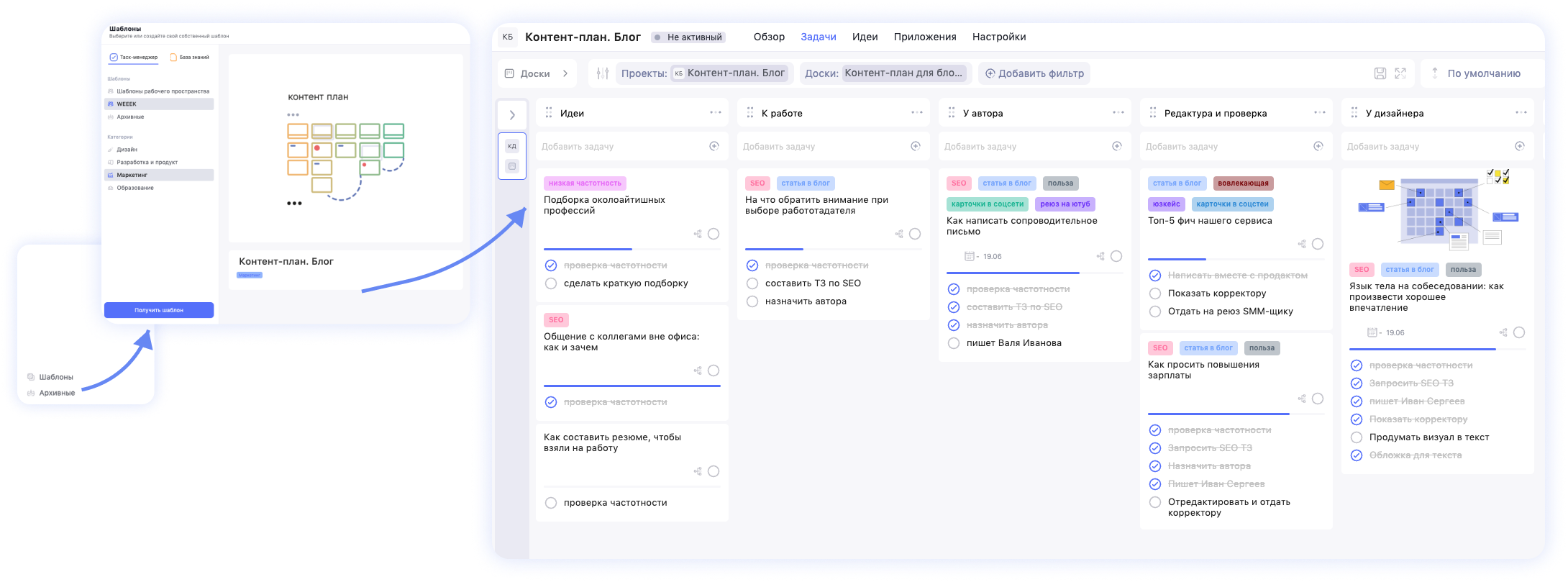Click the drag handle of Идеи column
This screenshot has height=582, width=1568.
pyautogui.click(x=549, y=113)
